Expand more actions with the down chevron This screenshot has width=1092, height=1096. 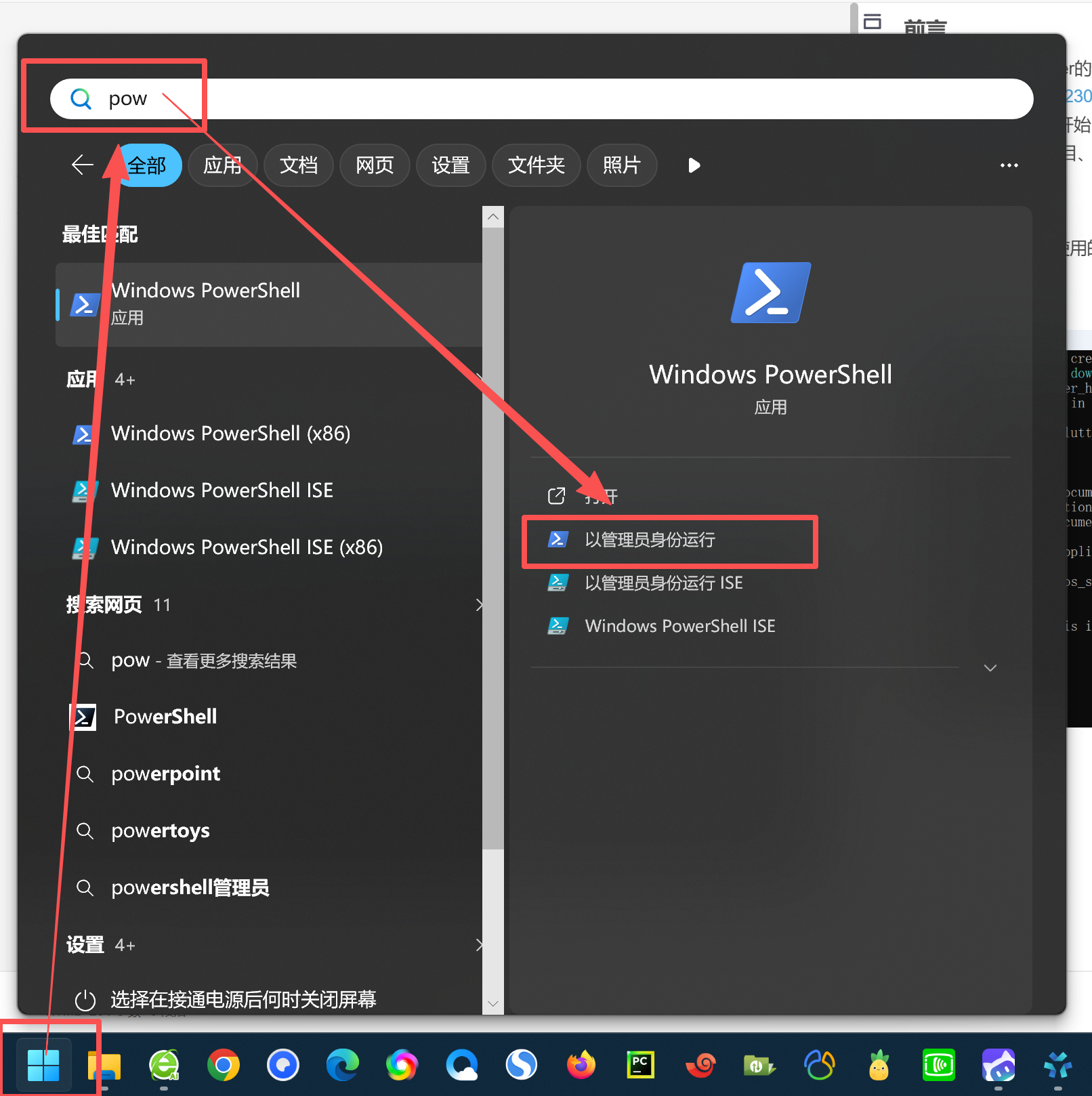(990, 668)
